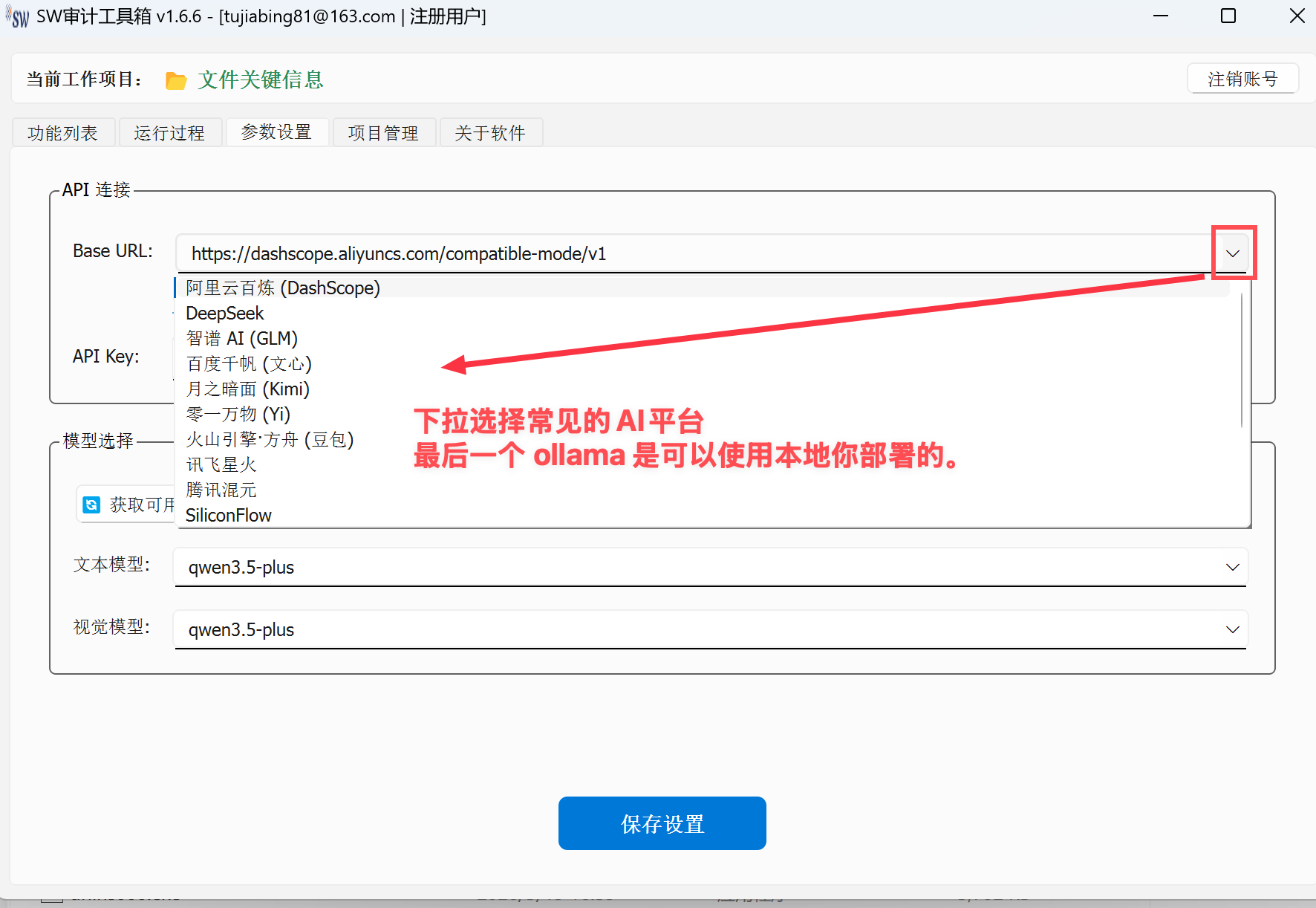The height and width of the screenshot is (908, 1316).
Task: Choose SiliconFlow in the dropdown list
Action: [x=229, y=516]
